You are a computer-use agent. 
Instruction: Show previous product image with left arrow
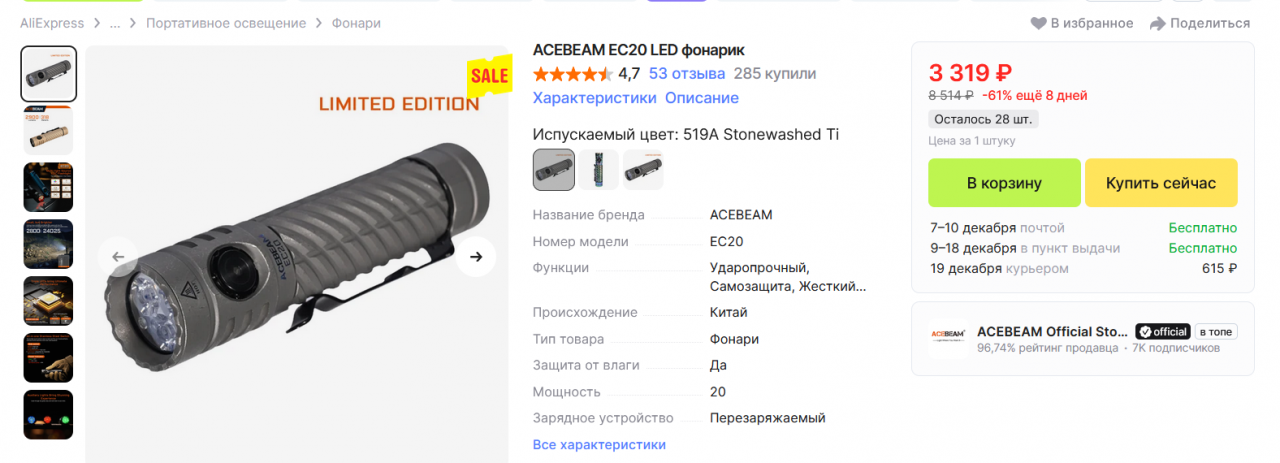click(118, 257)
